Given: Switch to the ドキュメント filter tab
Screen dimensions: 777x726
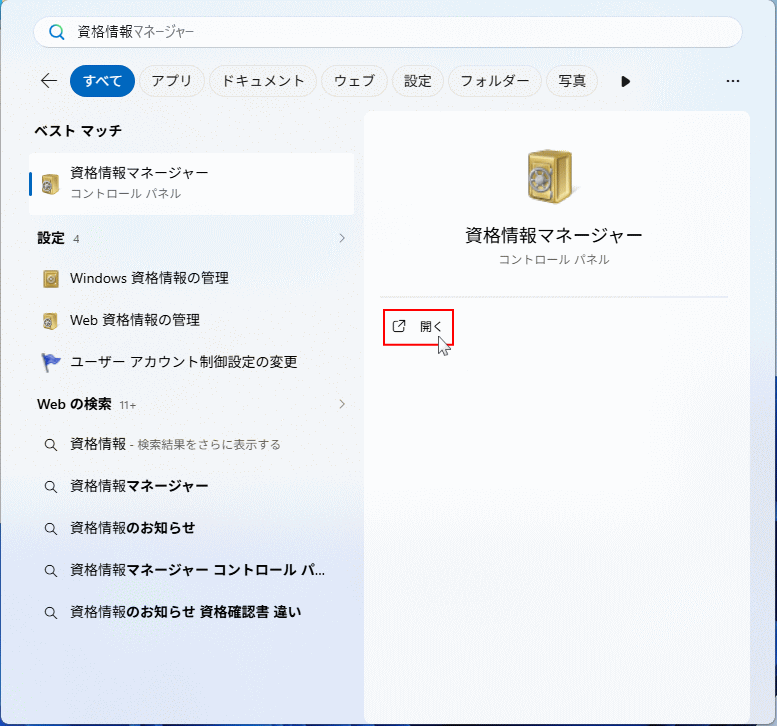Looking at the screenshot, I should pyautogui.click(x=263, y=81).
